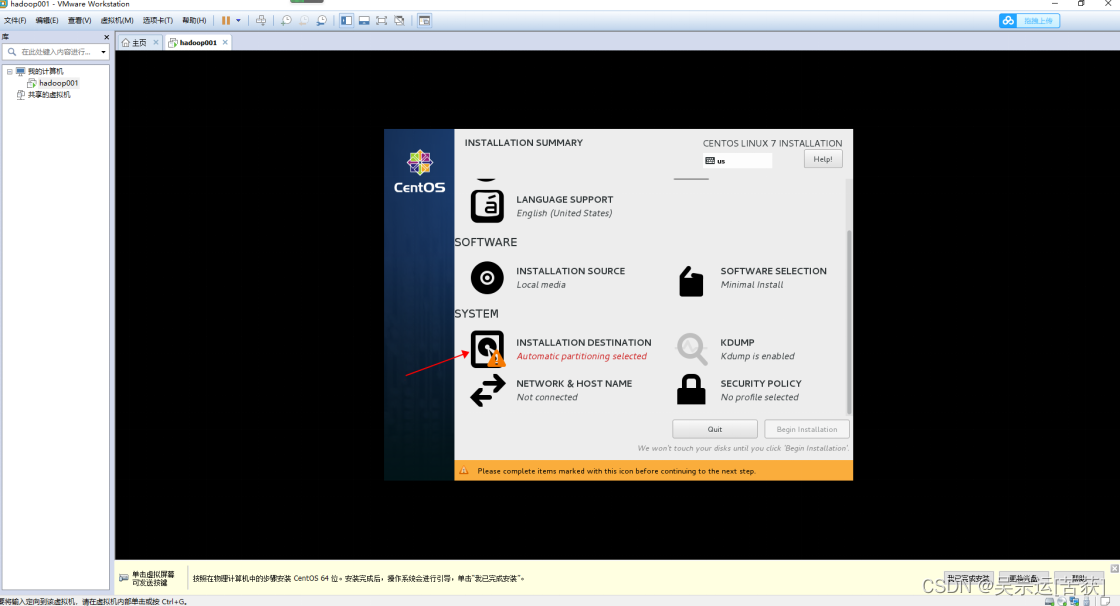The image size is (1120, 606).
Task: Close the 主页 tab
Action: (156, 42)
